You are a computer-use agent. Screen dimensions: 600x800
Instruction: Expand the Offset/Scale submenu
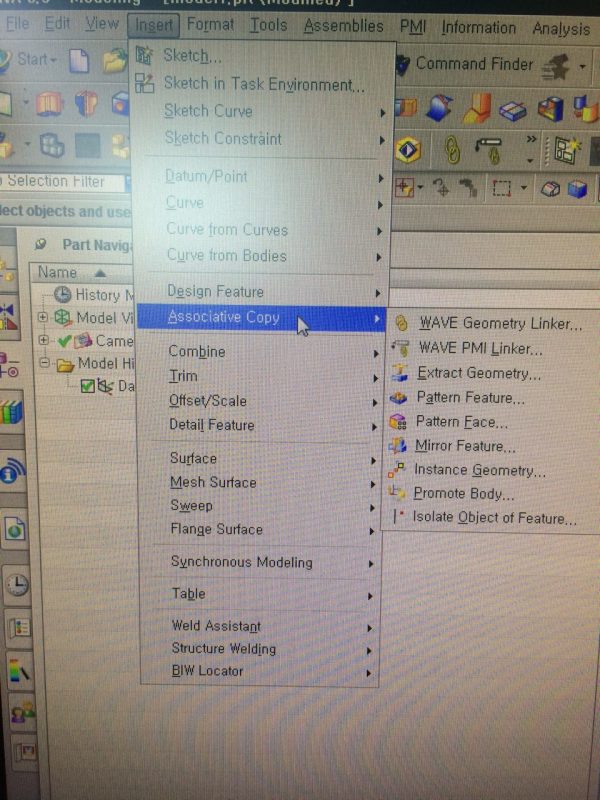(x=260, y=401)
